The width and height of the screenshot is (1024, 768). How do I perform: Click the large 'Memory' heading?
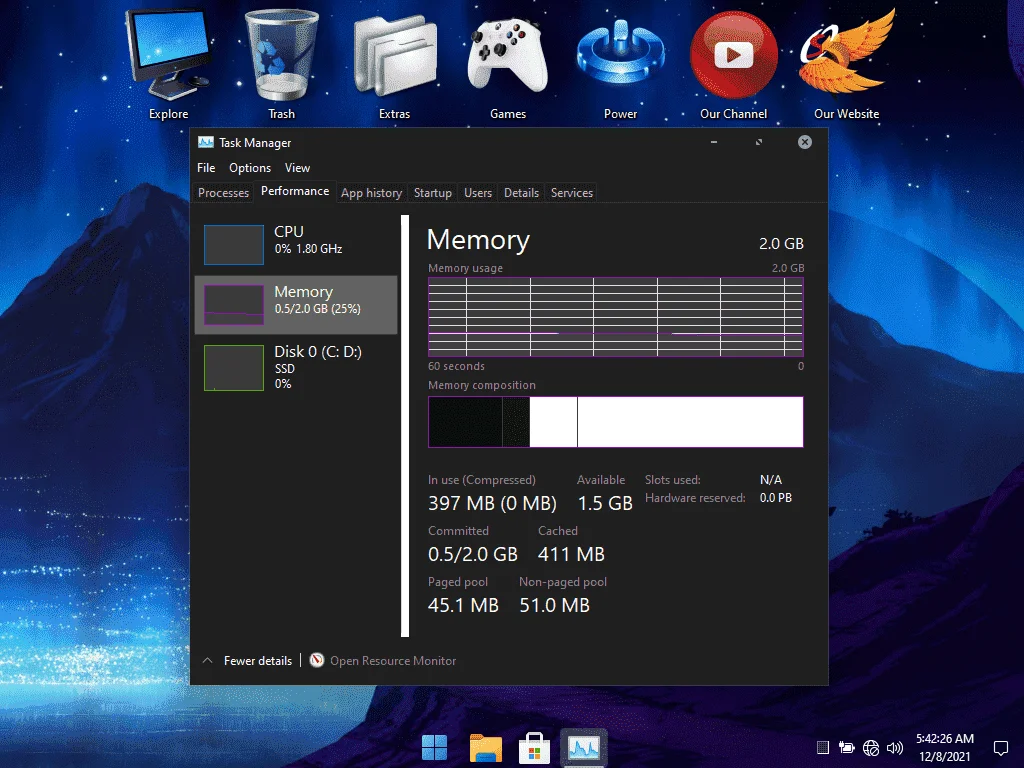pos(478,240)
